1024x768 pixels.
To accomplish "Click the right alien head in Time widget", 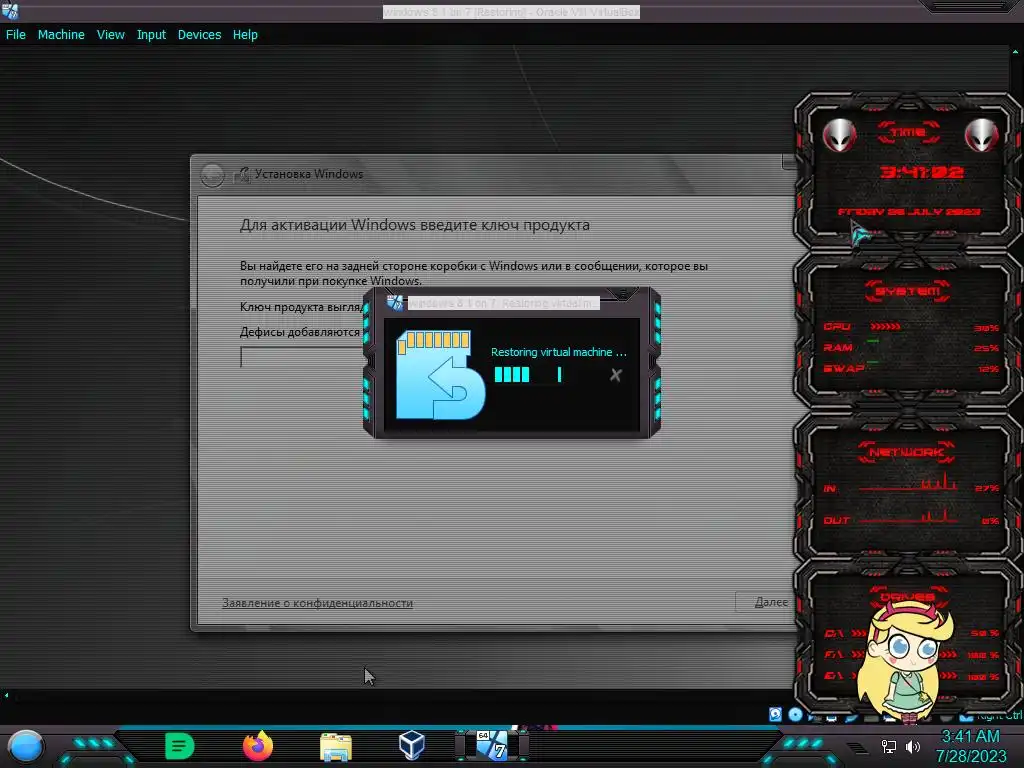I will (981, 135).
